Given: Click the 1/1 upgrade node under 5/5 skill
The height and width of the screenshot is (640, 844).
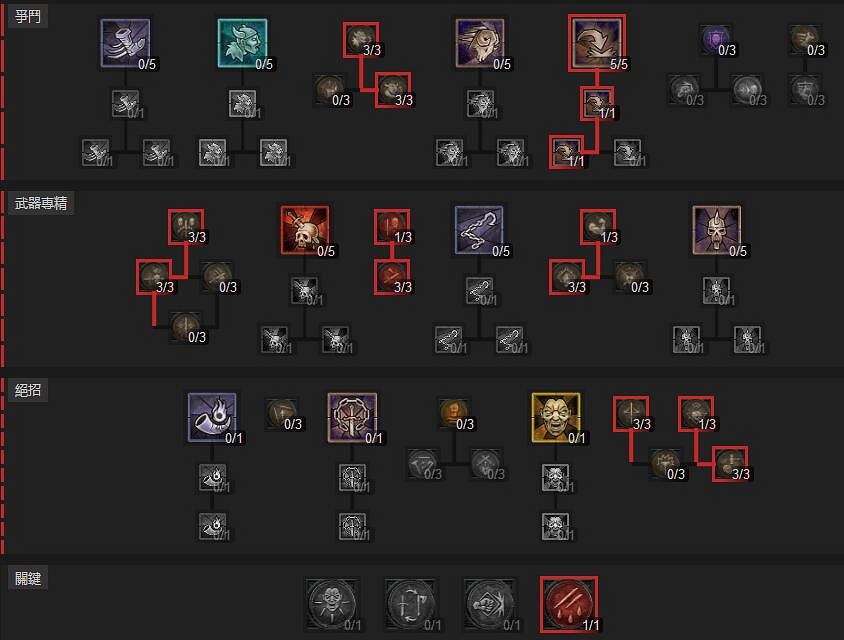Looking at the screenshot, I should coord(597,103).
